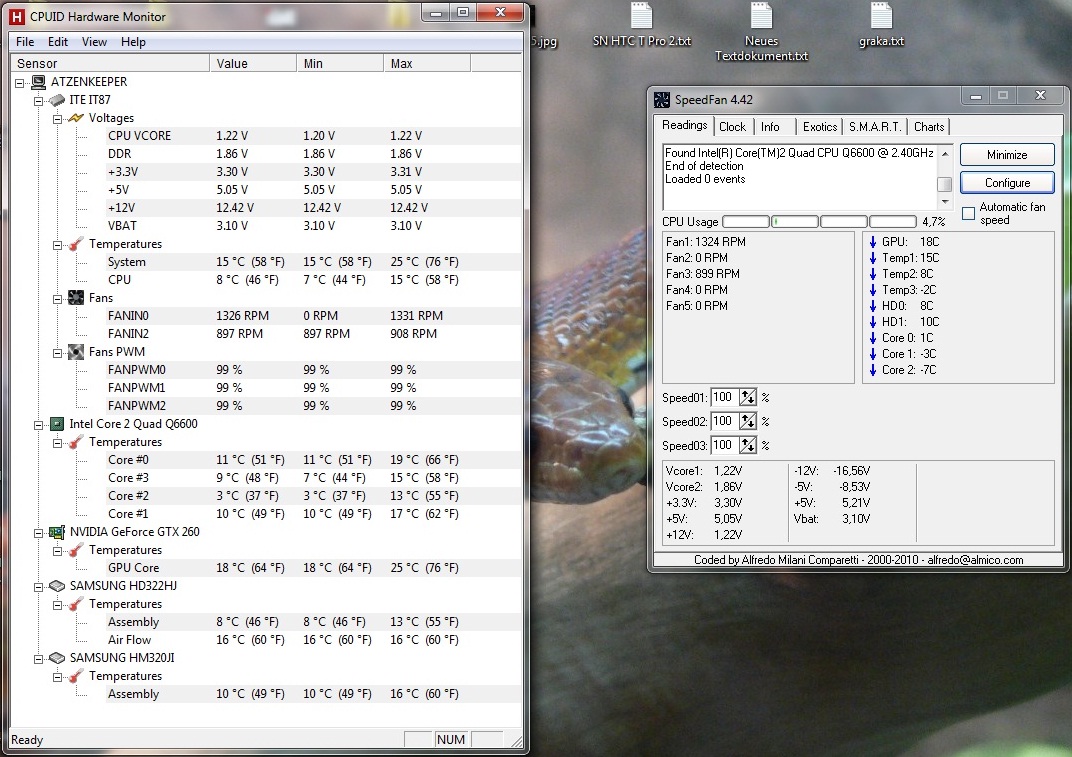Click thermometer icon under SAMSUNG HM320JI

(x=76, y=676)
